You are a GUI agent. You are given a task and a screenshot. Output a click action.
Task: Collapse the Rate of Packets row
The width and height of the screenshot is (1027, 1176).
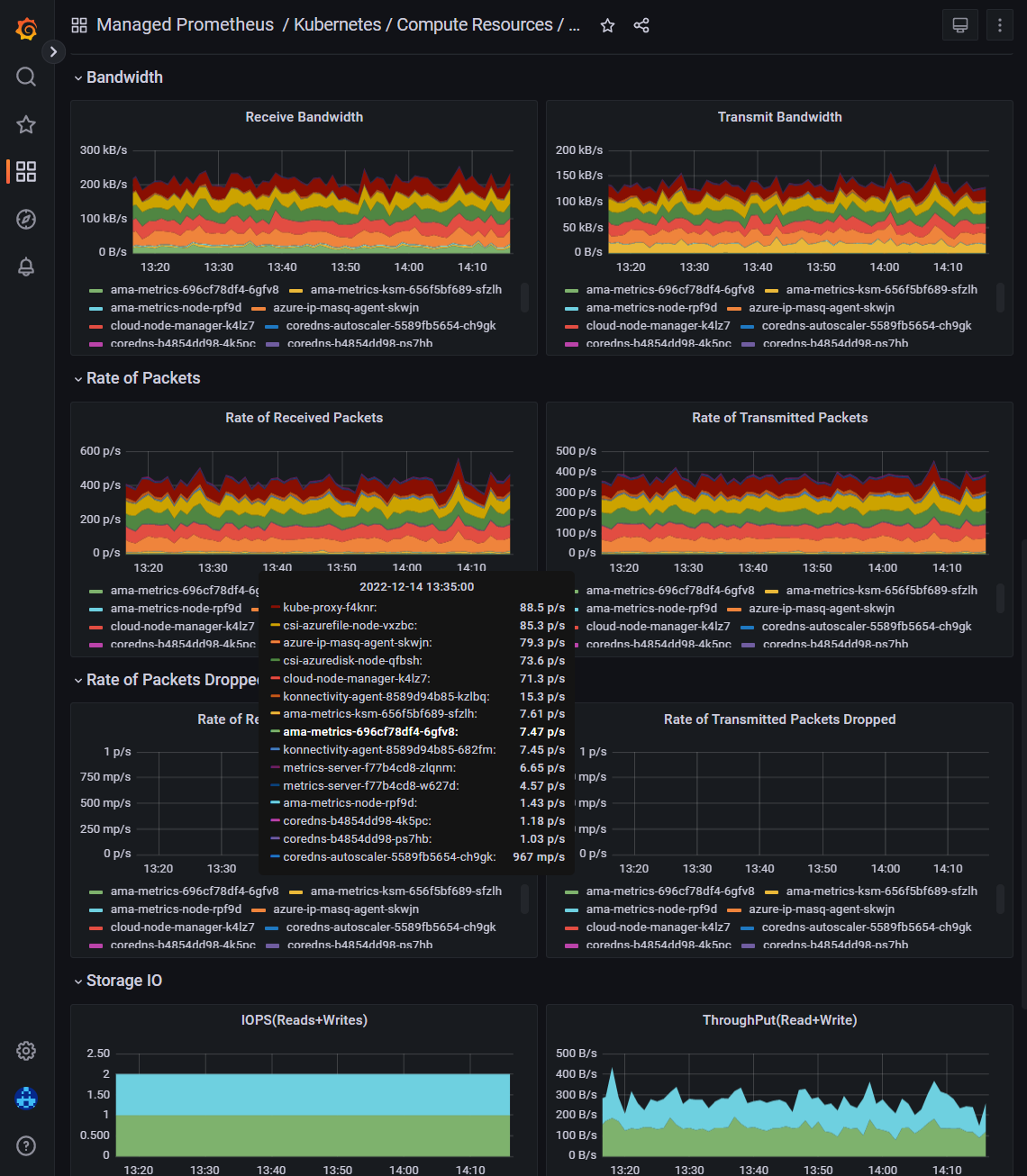pos(142,378)
